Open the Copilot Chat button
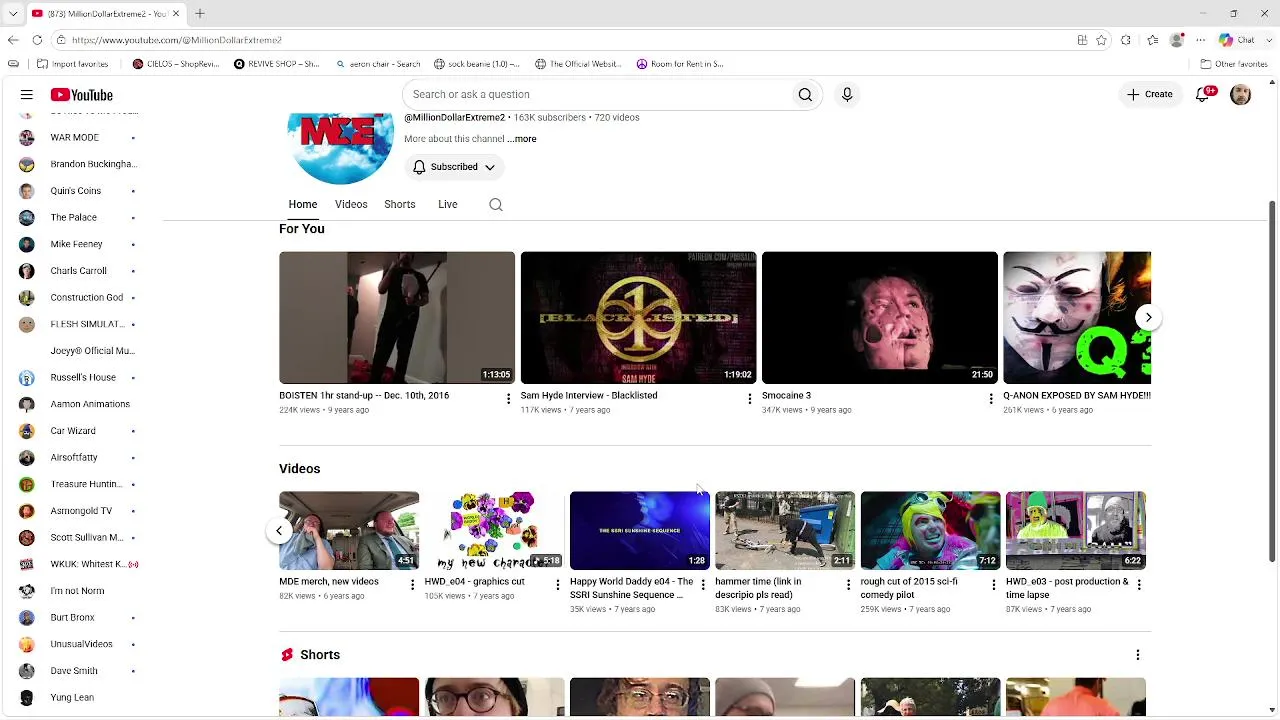Viewport: 1280px width, 720px height. click(x=1237, y=40)
